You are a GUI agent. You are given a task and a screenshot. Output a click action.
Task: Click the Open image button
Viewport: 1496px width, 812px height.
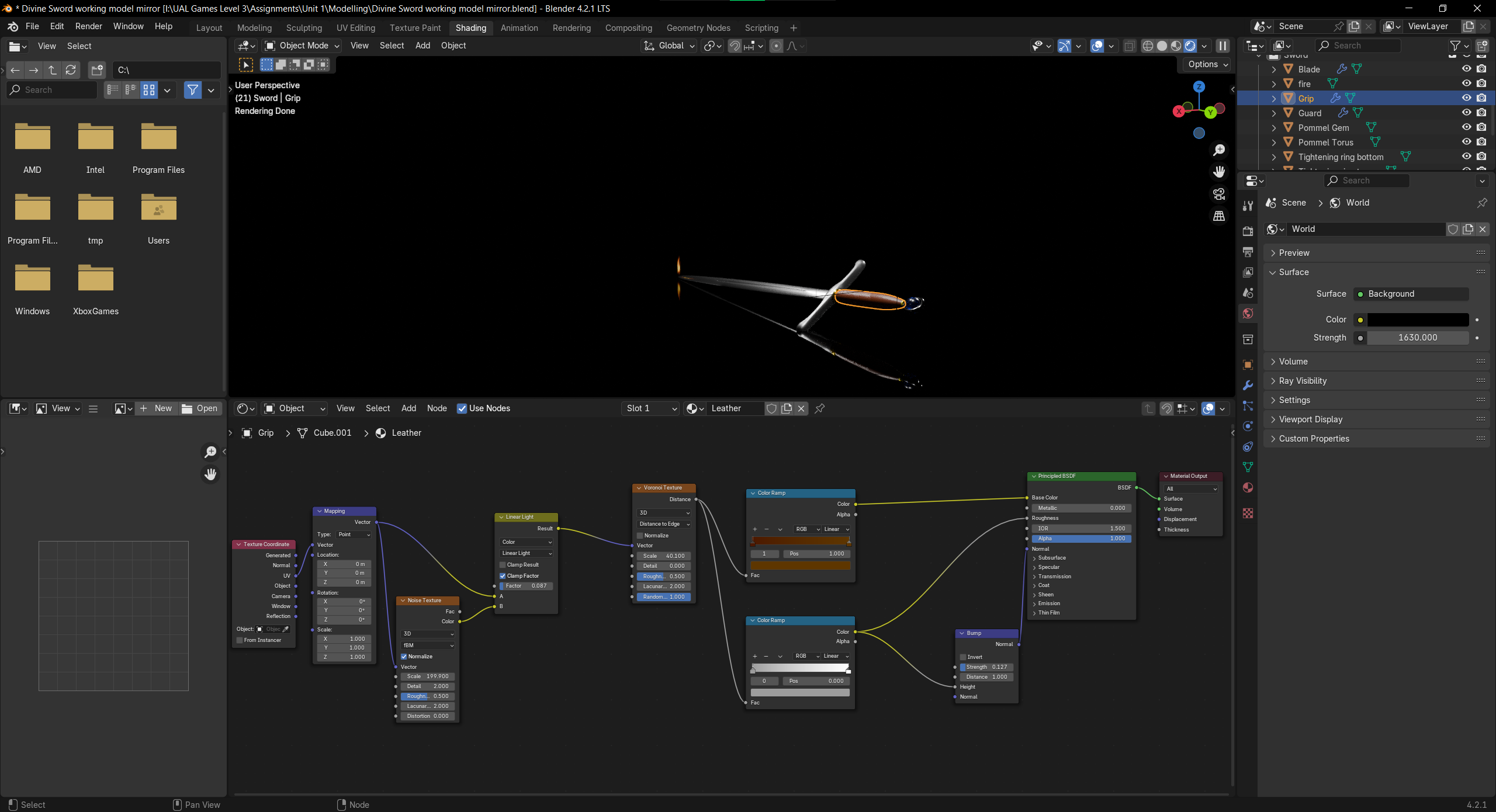[x=200, y=408]
